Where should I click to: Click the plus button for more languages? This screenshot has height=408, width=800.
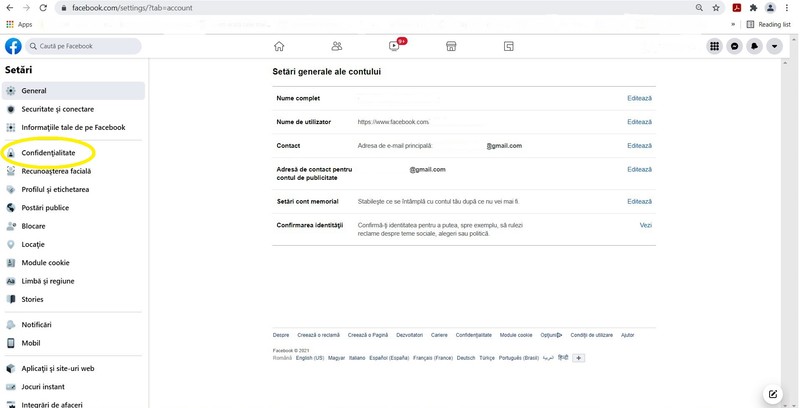579,358
